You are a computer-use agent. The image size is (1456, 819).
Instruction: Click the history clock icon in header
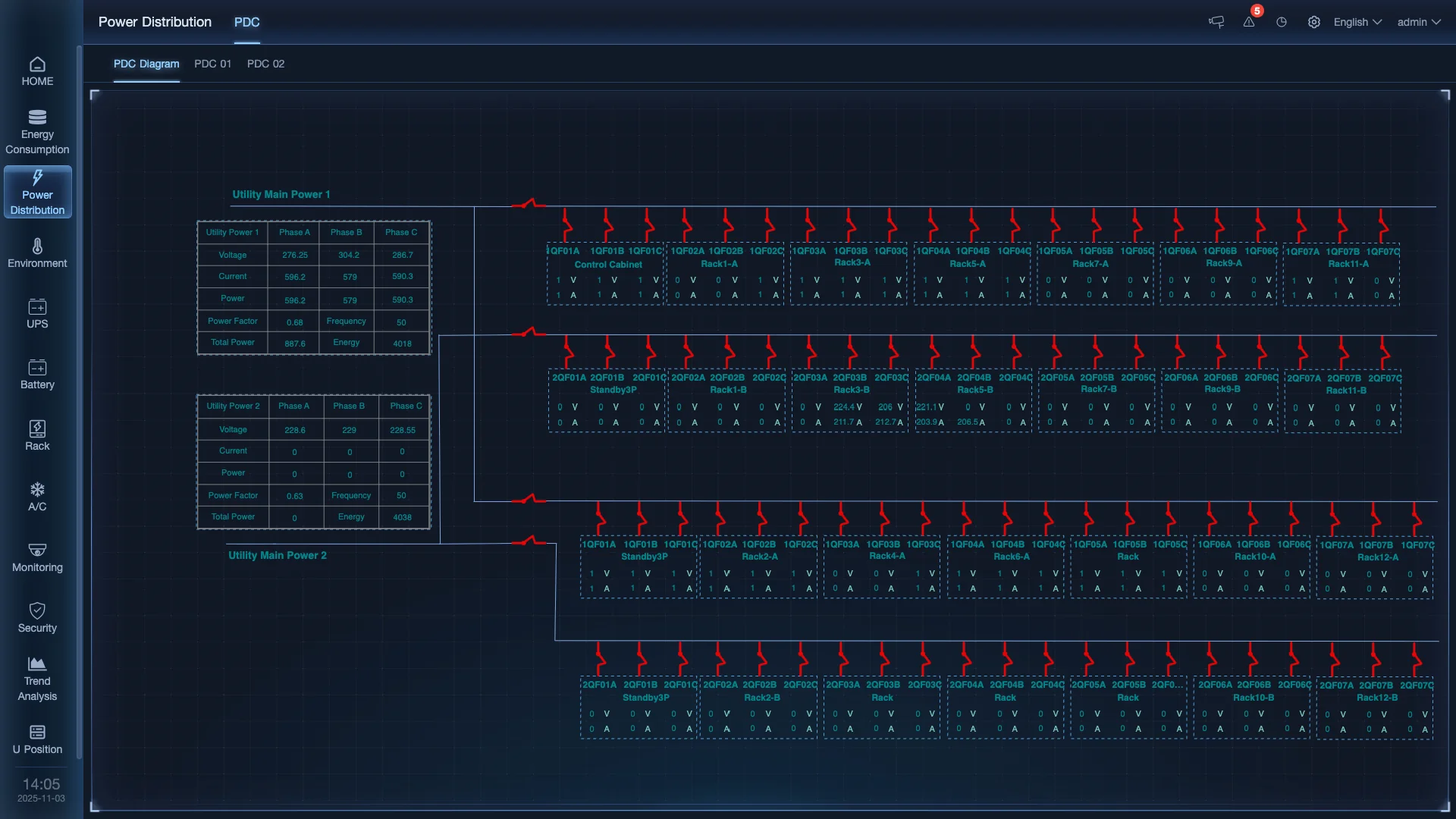[1282, 22]
